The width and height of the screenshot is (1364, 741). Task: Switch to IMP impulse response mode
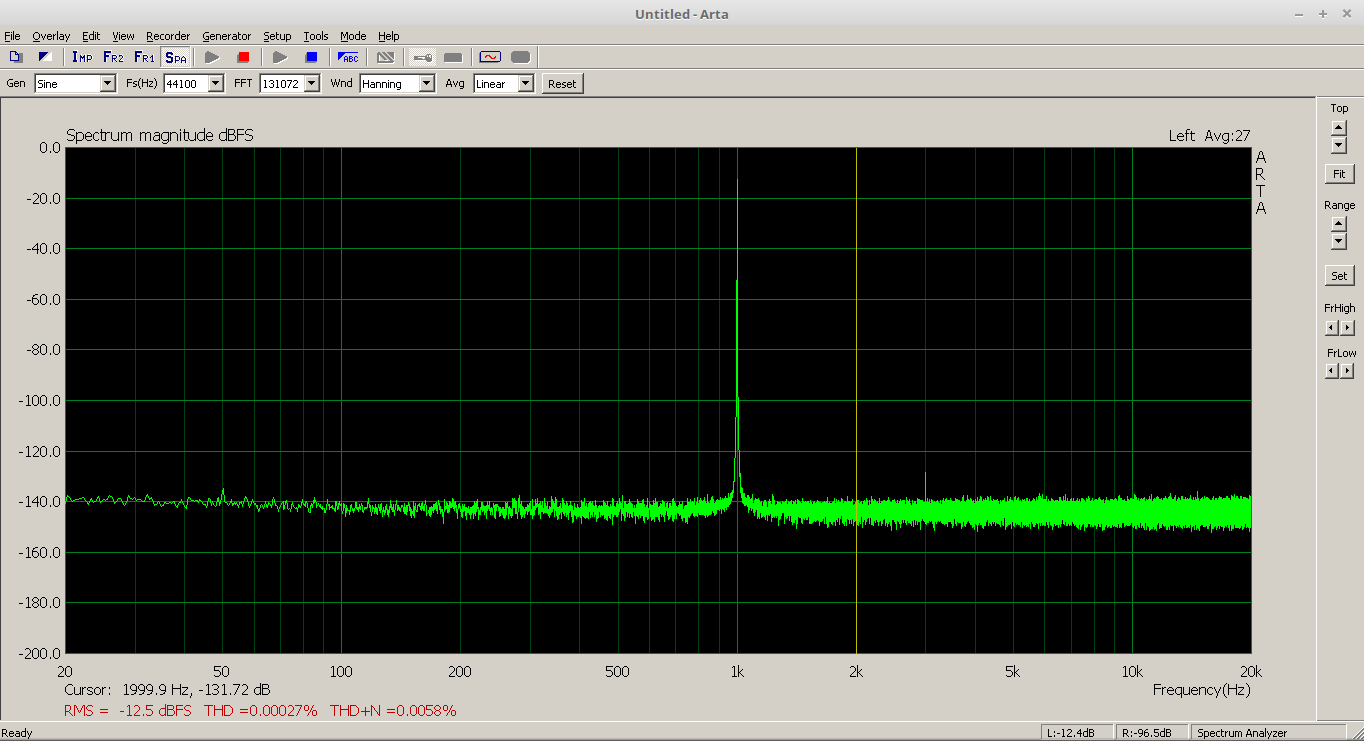[x=82, y=57]
